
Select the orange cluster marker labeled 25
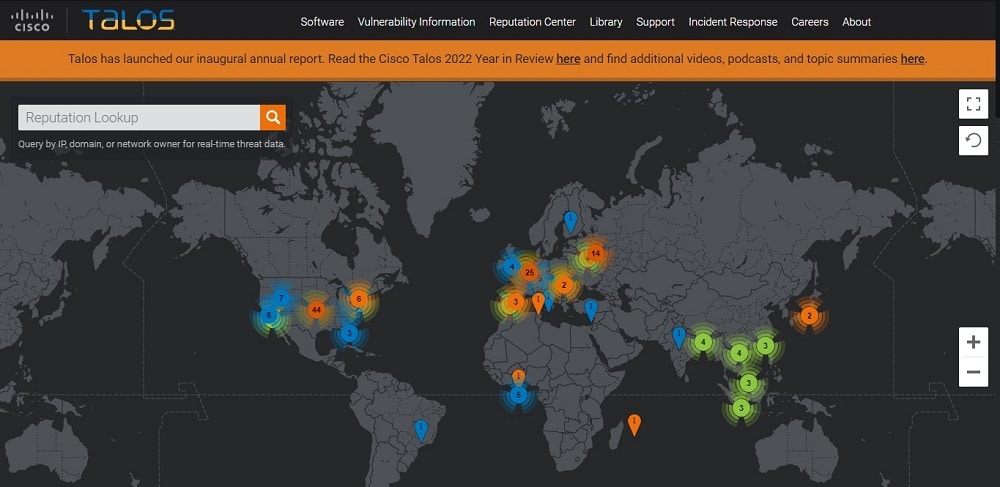click(x=529, y=273)
